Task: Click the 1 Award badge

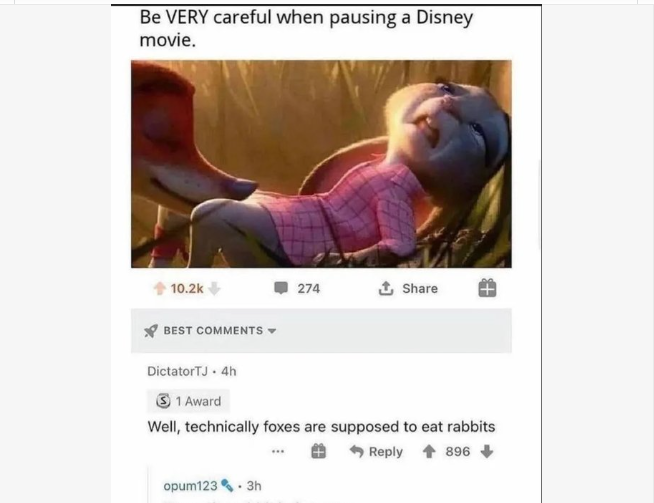Action: coord(189,401)
